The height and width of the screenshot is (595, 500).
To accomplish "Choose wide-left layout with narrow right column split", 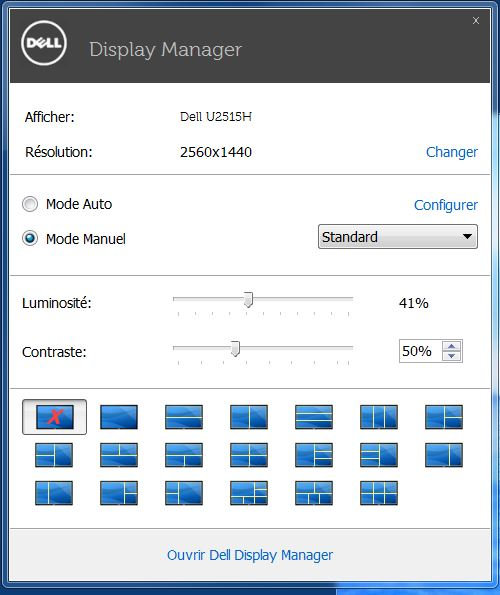I will [119, 493].
